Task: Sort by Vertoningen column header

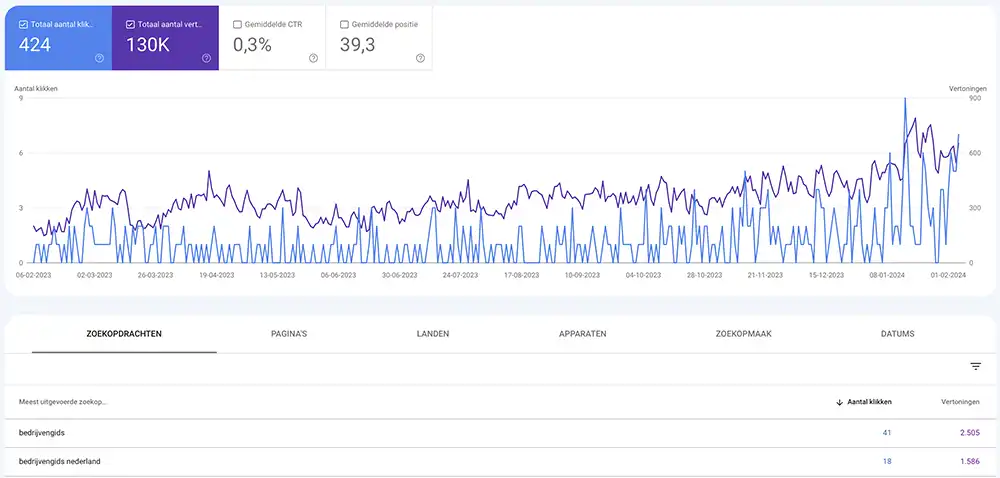Action: coord(960,402)
